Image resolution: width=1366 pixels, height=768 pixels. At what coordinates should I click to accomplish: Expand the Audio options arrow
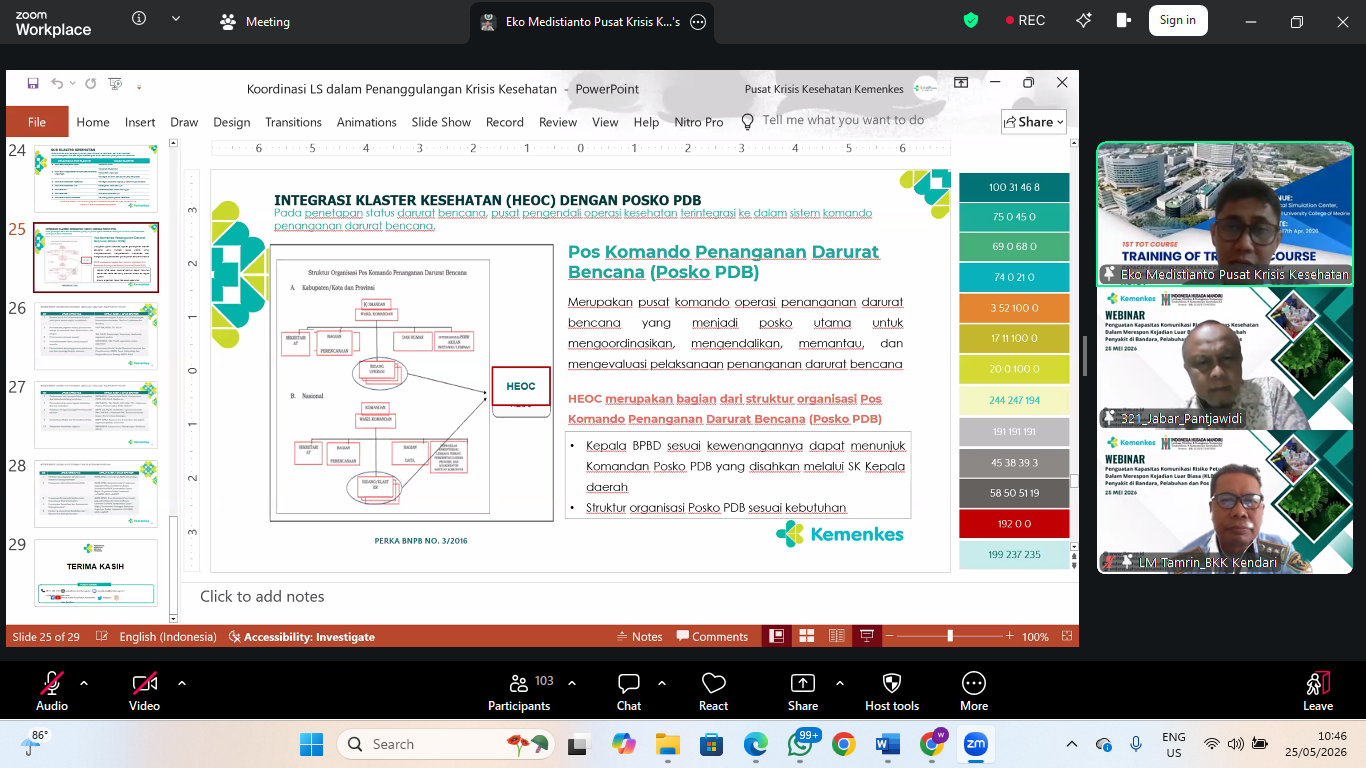(84, 683)
